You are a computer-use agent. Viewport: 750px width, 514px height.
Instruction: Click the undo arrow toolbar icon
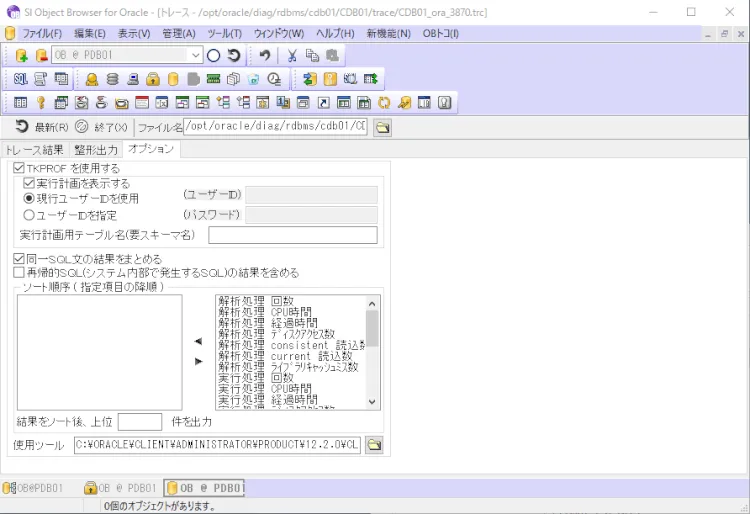[265, 55]
